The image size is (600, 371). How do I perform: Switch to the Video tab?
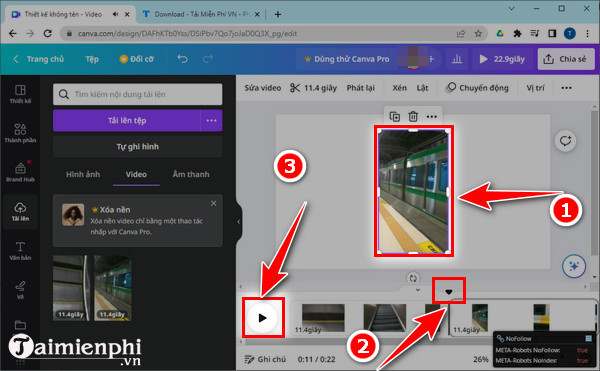136,174
